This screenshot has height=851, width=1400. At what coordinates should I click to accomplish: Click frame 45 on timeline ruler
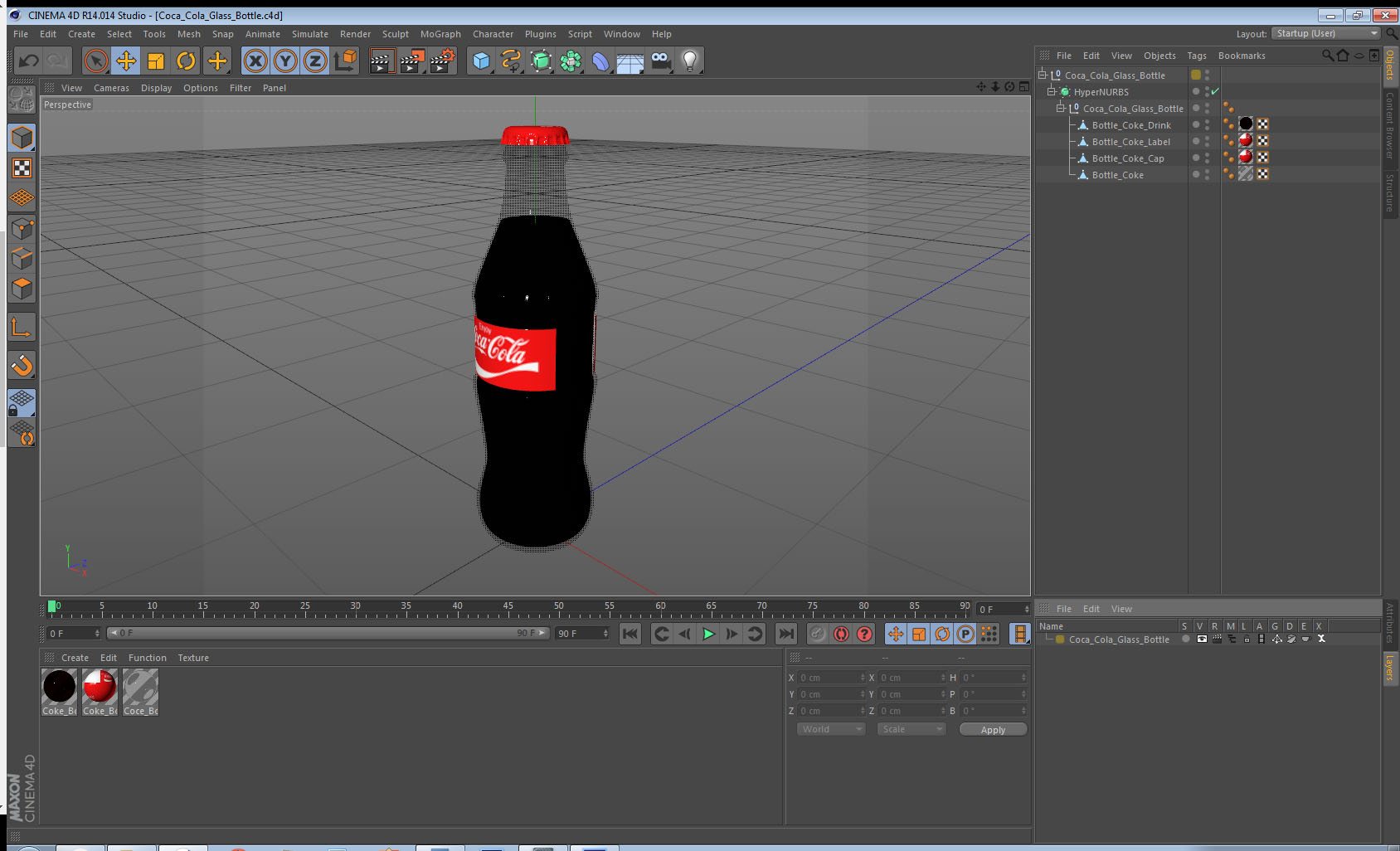tap(508, 608)
